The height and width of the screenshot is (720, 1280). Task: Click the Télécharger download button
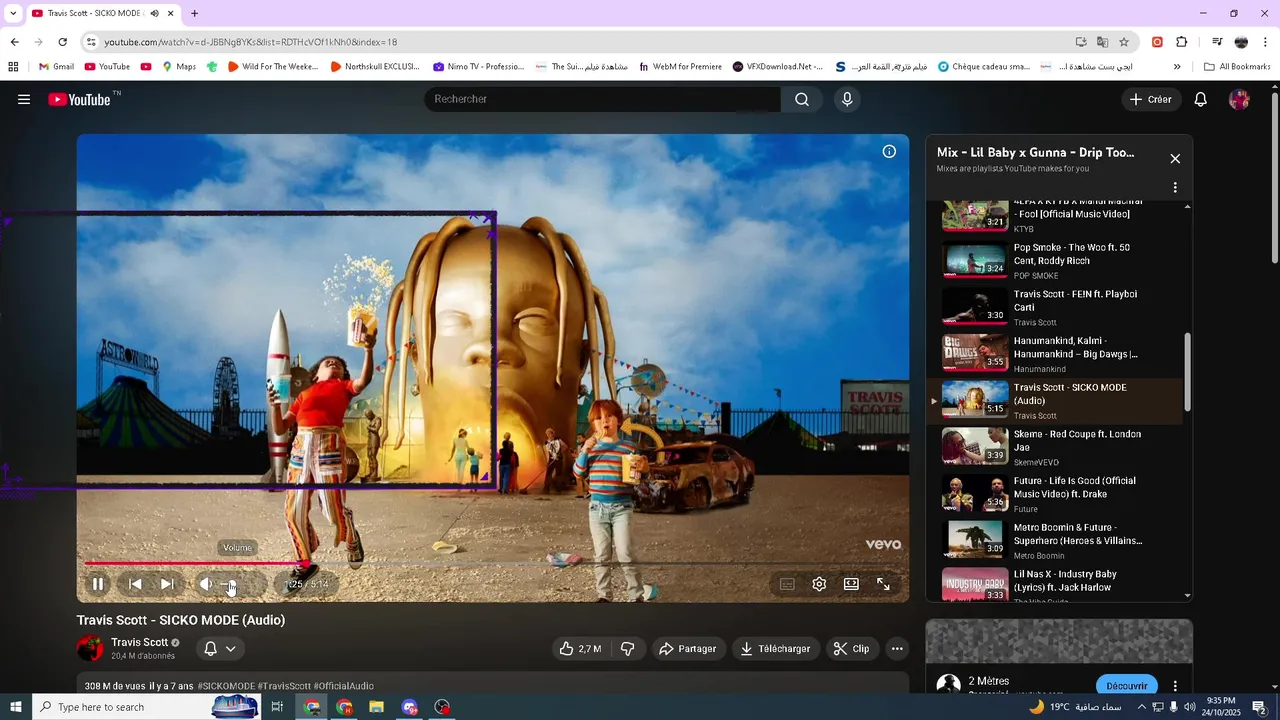775,649
